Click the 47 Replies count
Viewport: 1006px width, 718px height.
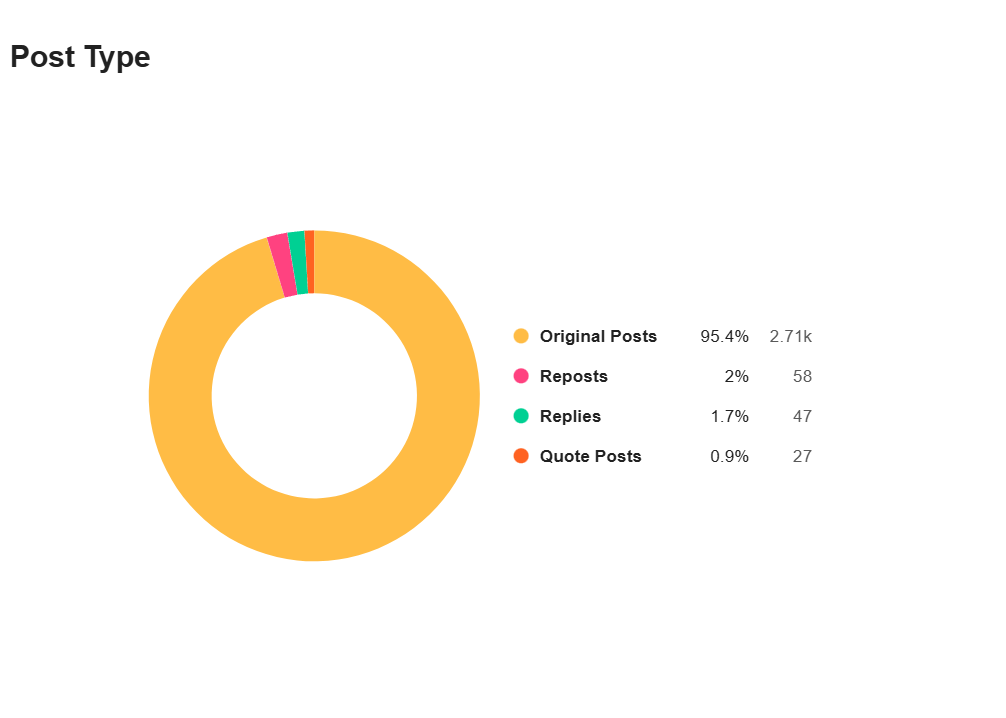tap(802, 416)
